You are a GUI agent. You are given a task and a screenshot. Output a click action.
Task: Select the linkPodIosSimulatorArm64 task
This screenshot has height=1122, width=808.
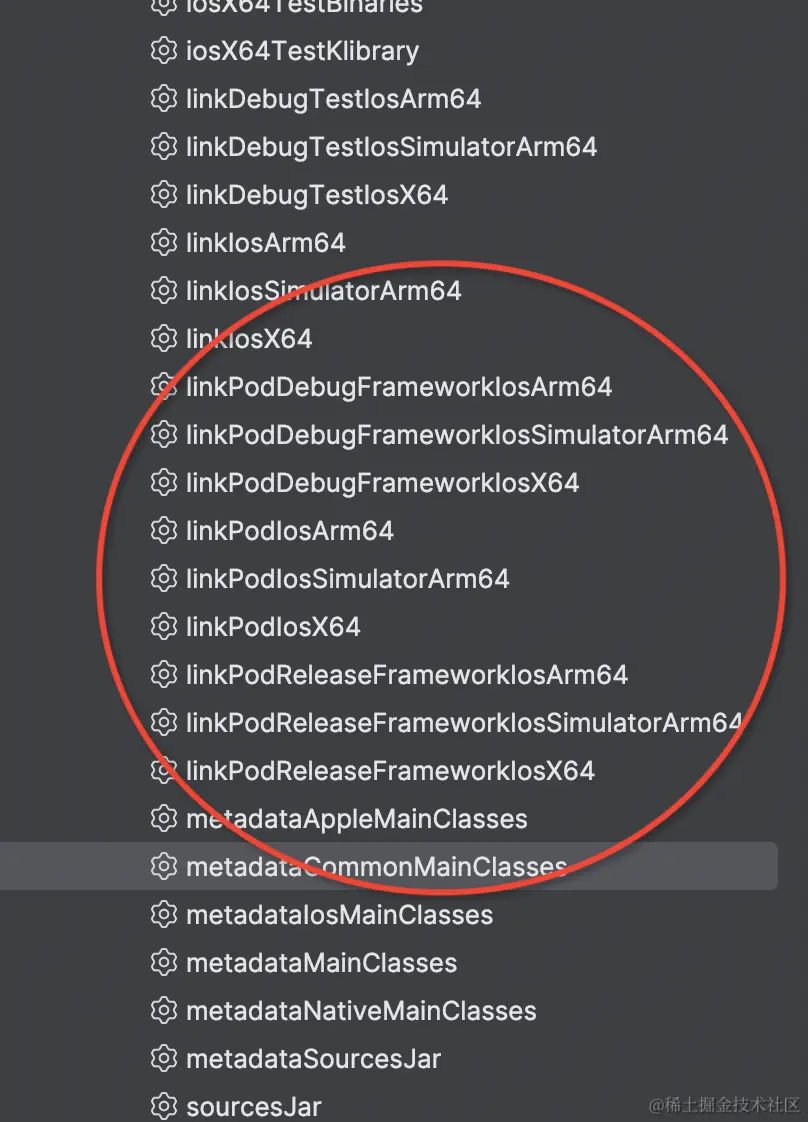pyautogui.click(x=345, y=578)
